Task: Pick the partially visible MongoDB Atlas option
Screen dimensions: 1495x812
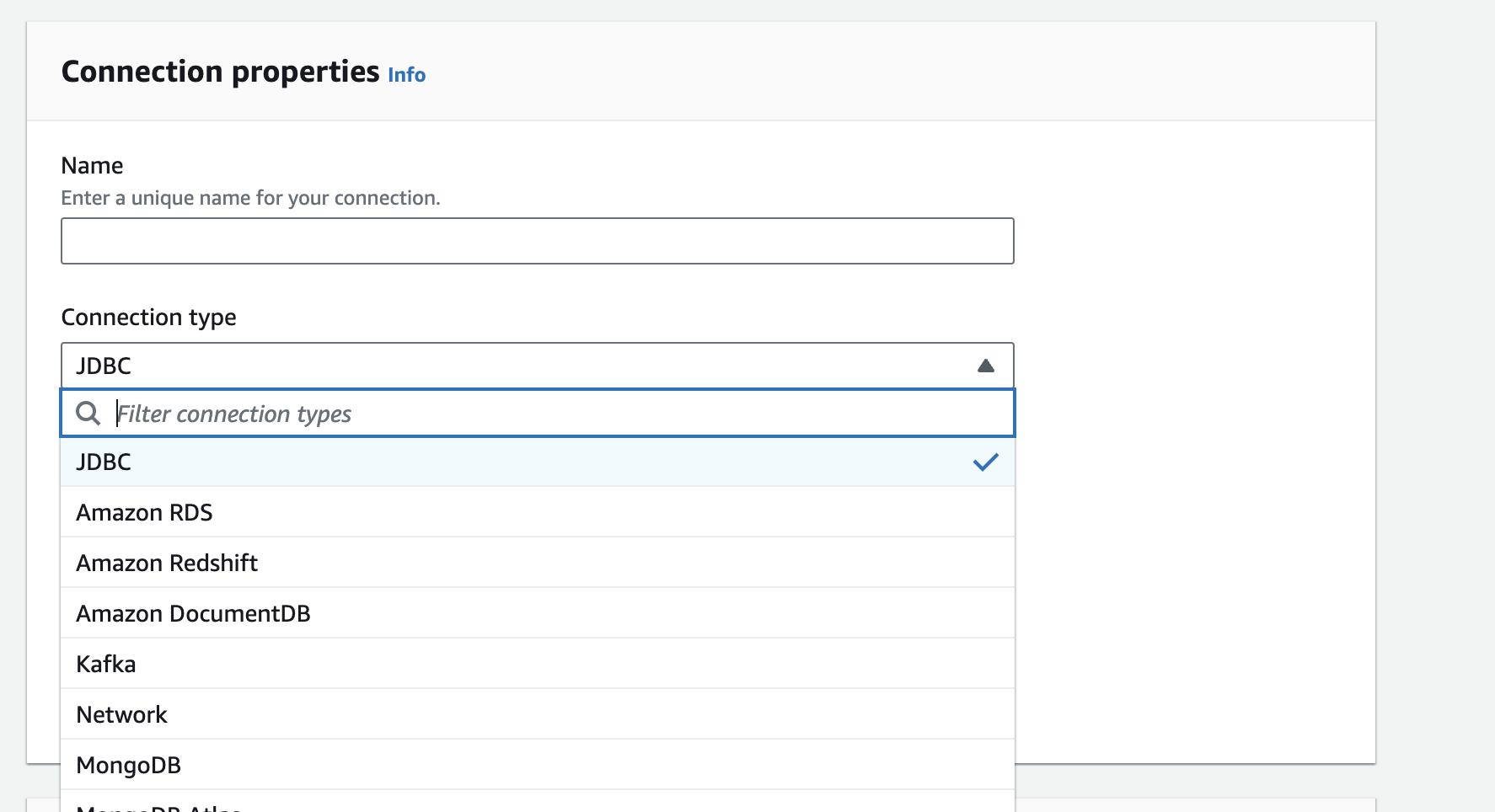Action: [x=158, y=806]
